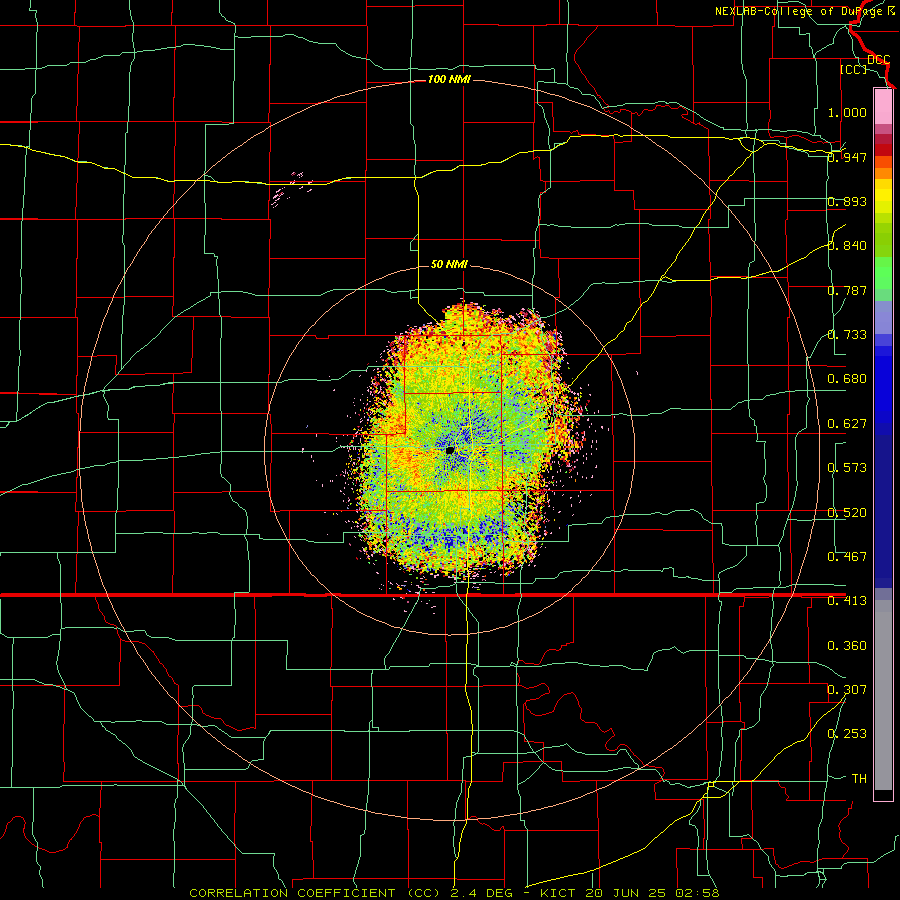Image resolution: width=900 pixels, height=900 pixels.
Task: Click the 0.360 scale label
Action: (x=847, y=646)
